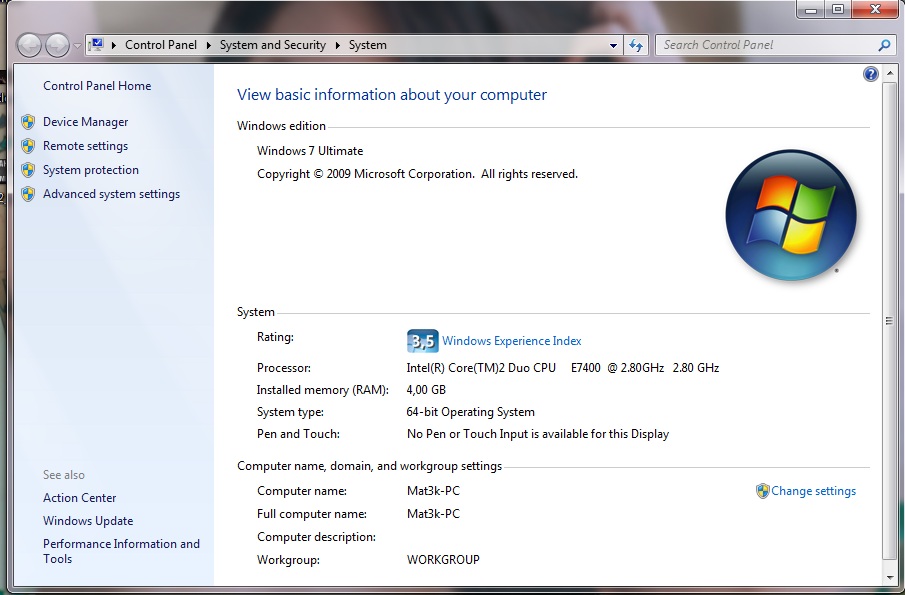Minimize the System window
The image size is (905, 595).
click(x=811, y=9)
